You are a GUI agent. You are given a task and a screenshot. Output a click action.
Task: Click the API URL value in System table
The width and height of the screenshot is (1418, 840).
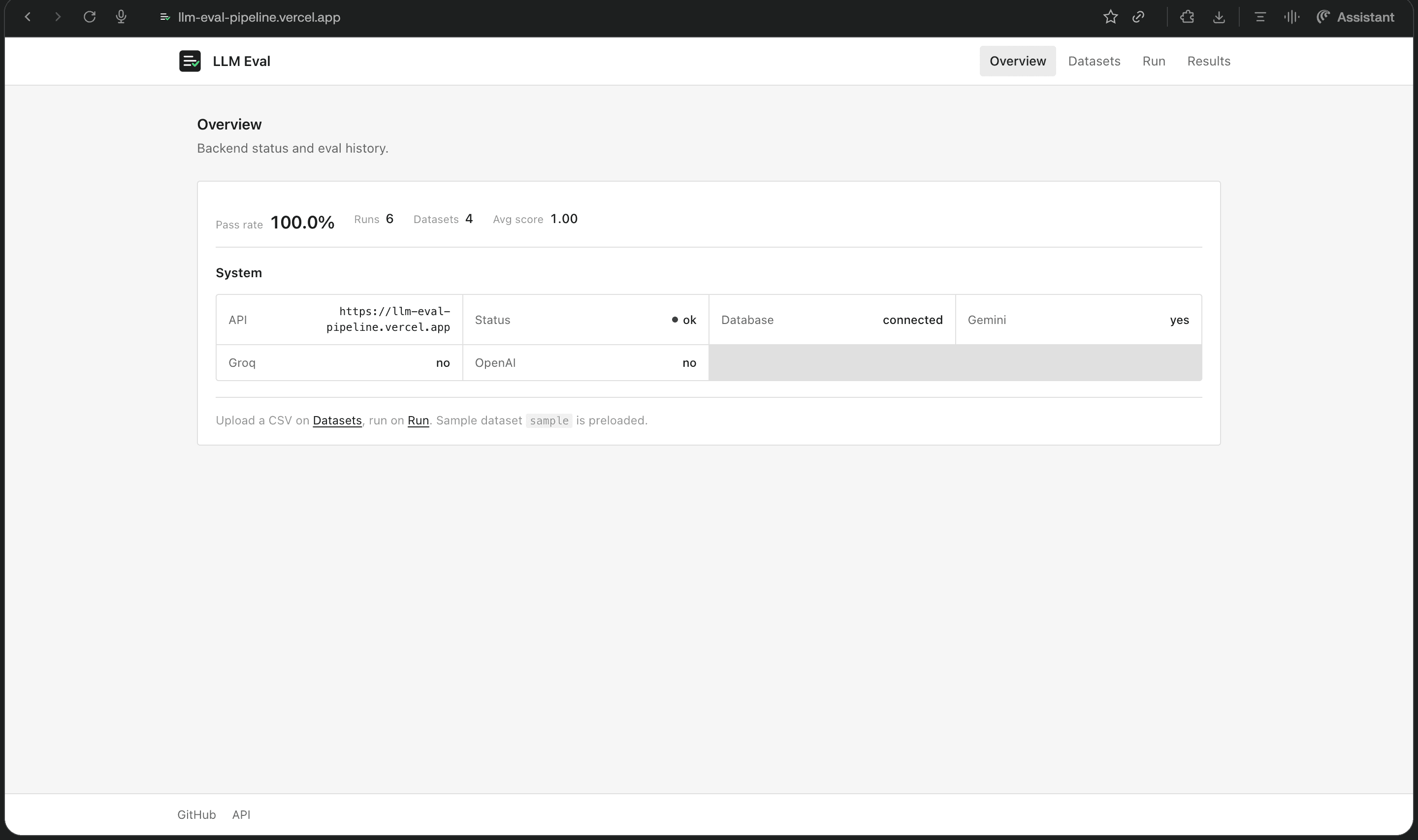pos(388,319)
